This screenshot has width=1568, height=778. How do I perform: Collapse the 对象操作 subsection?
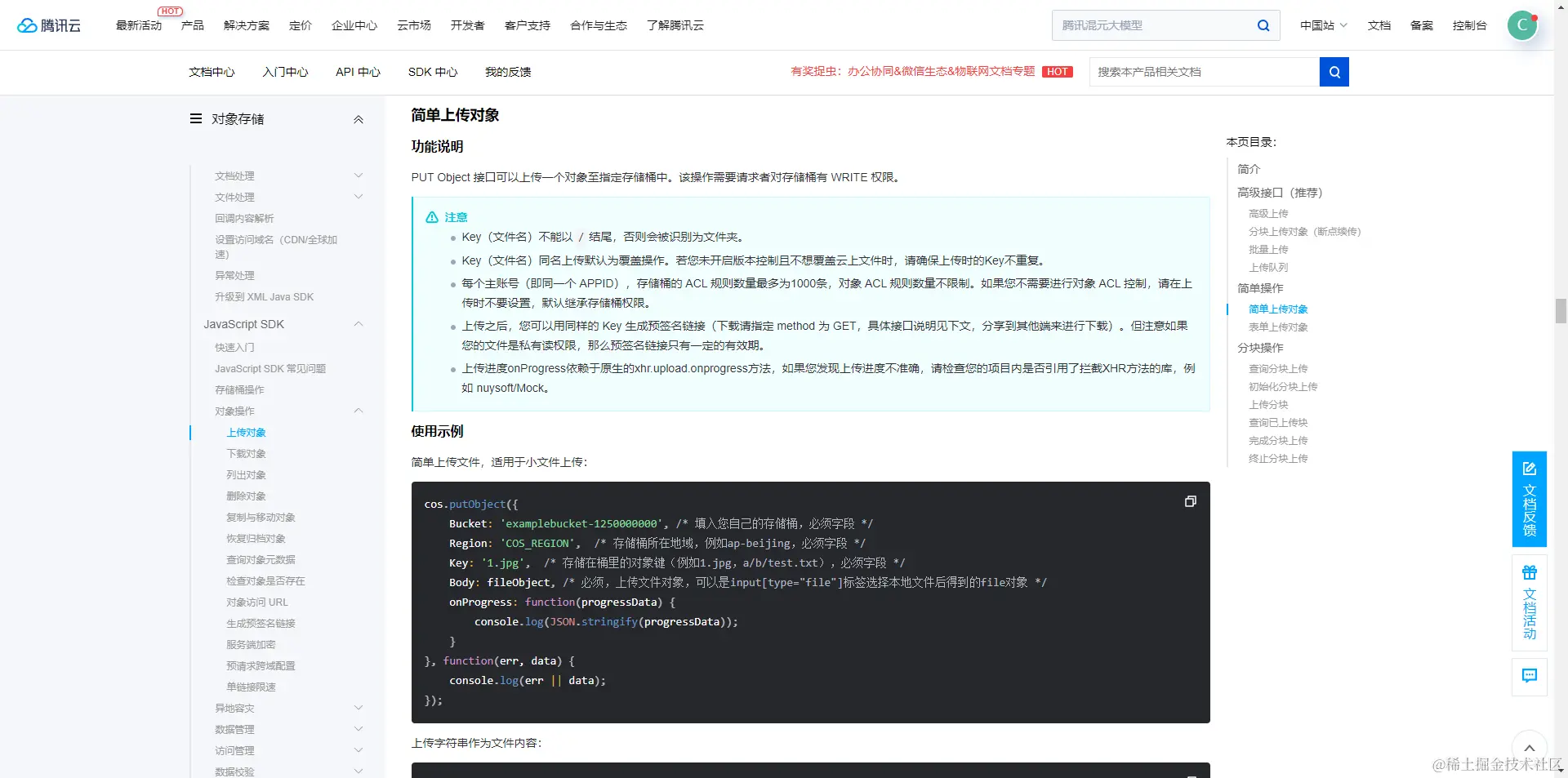[359, 411]
